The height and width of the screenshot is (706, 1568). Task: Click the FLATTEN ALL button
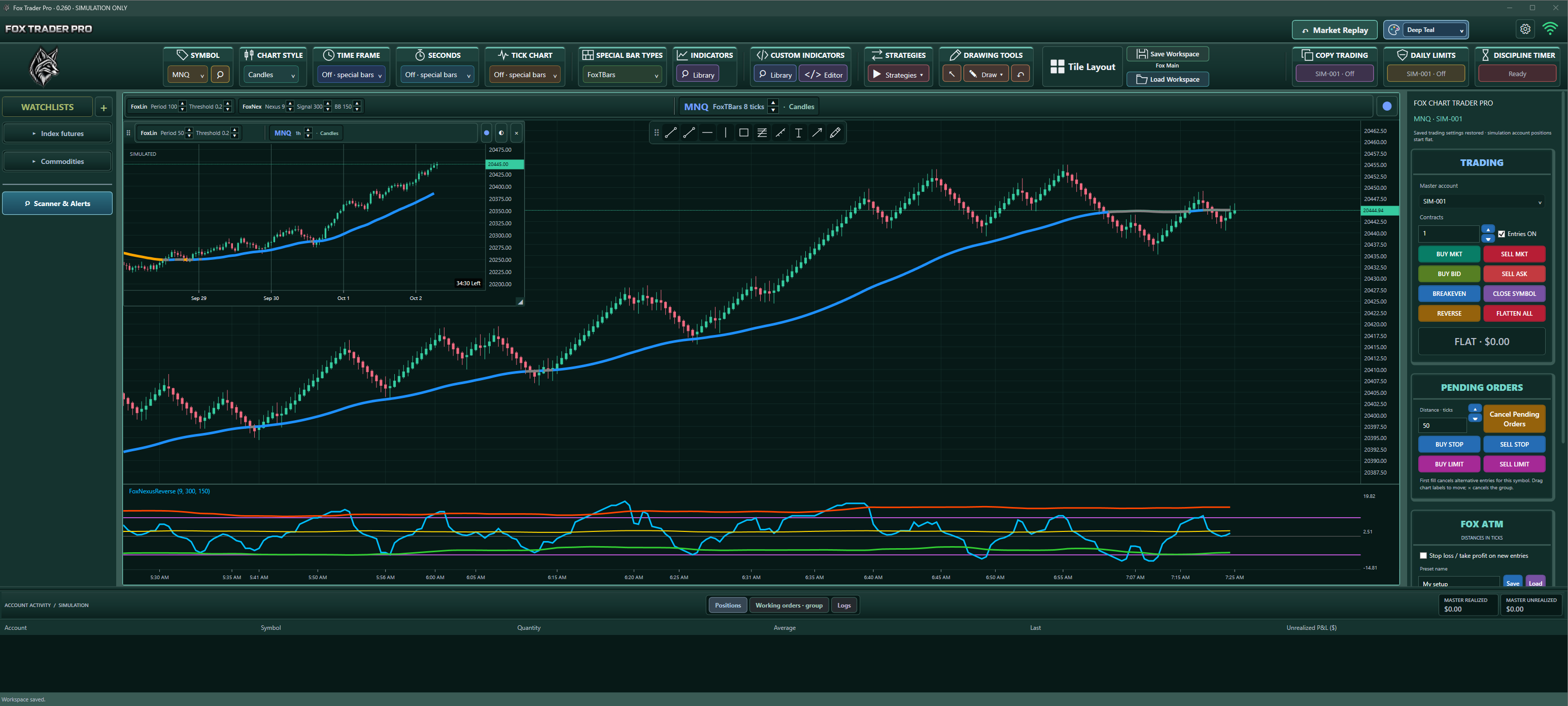(1514, 314)
